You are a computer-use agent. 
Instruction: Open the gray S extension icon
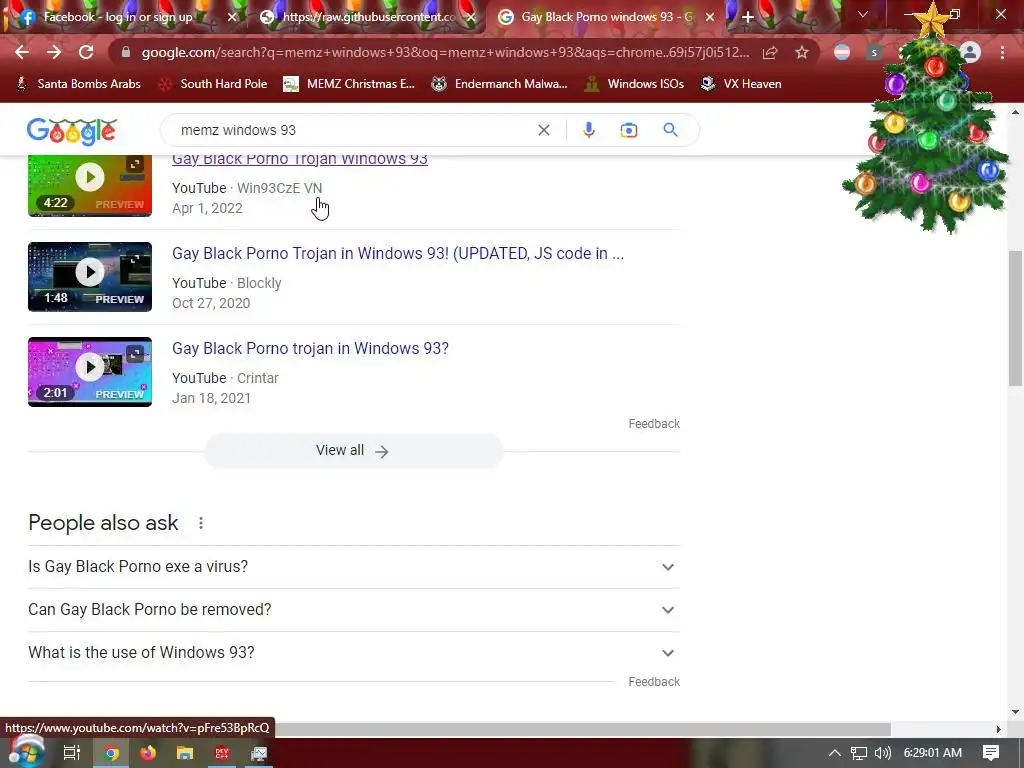point(874,52)
